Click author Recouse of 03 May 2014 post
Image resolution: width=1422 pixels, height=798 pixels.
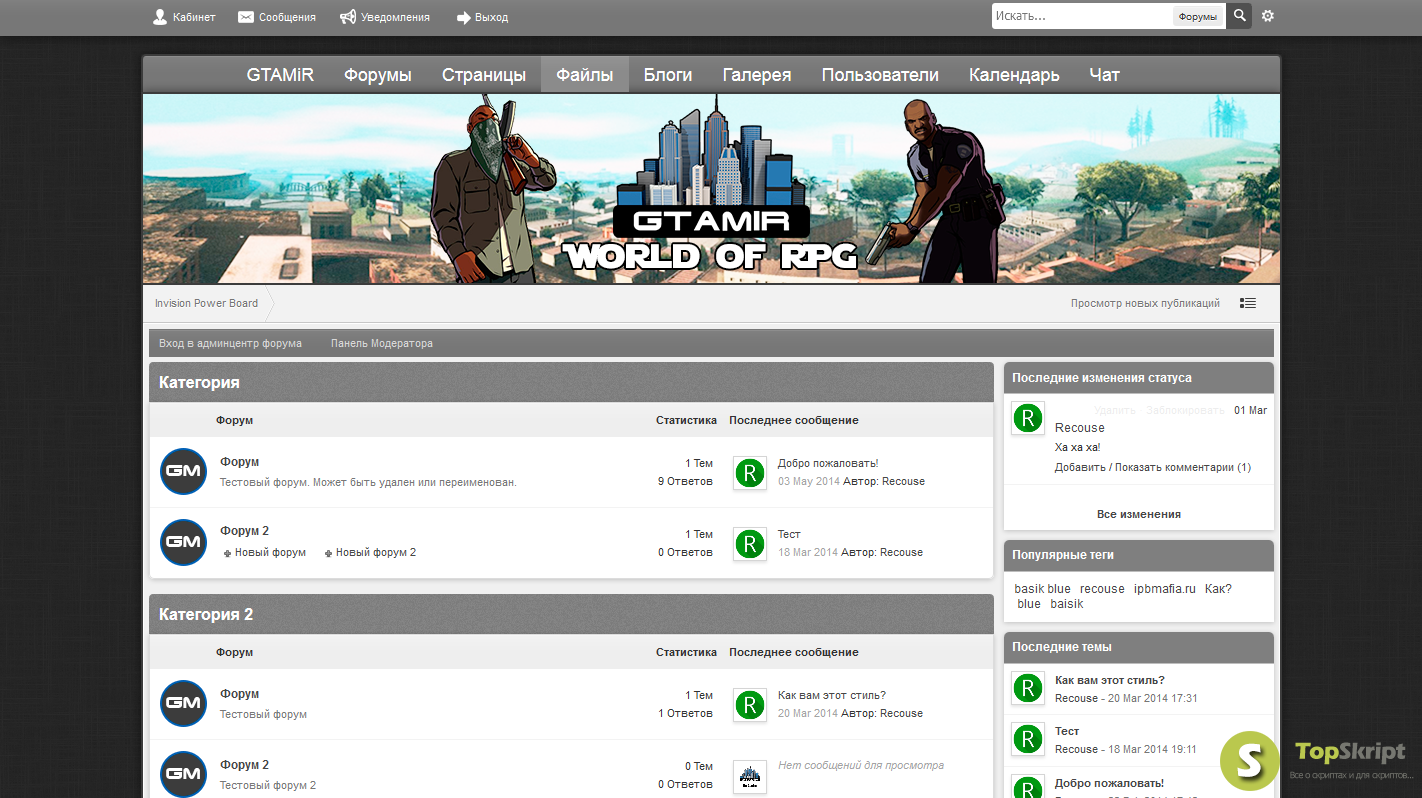click(x=903, y=481)
